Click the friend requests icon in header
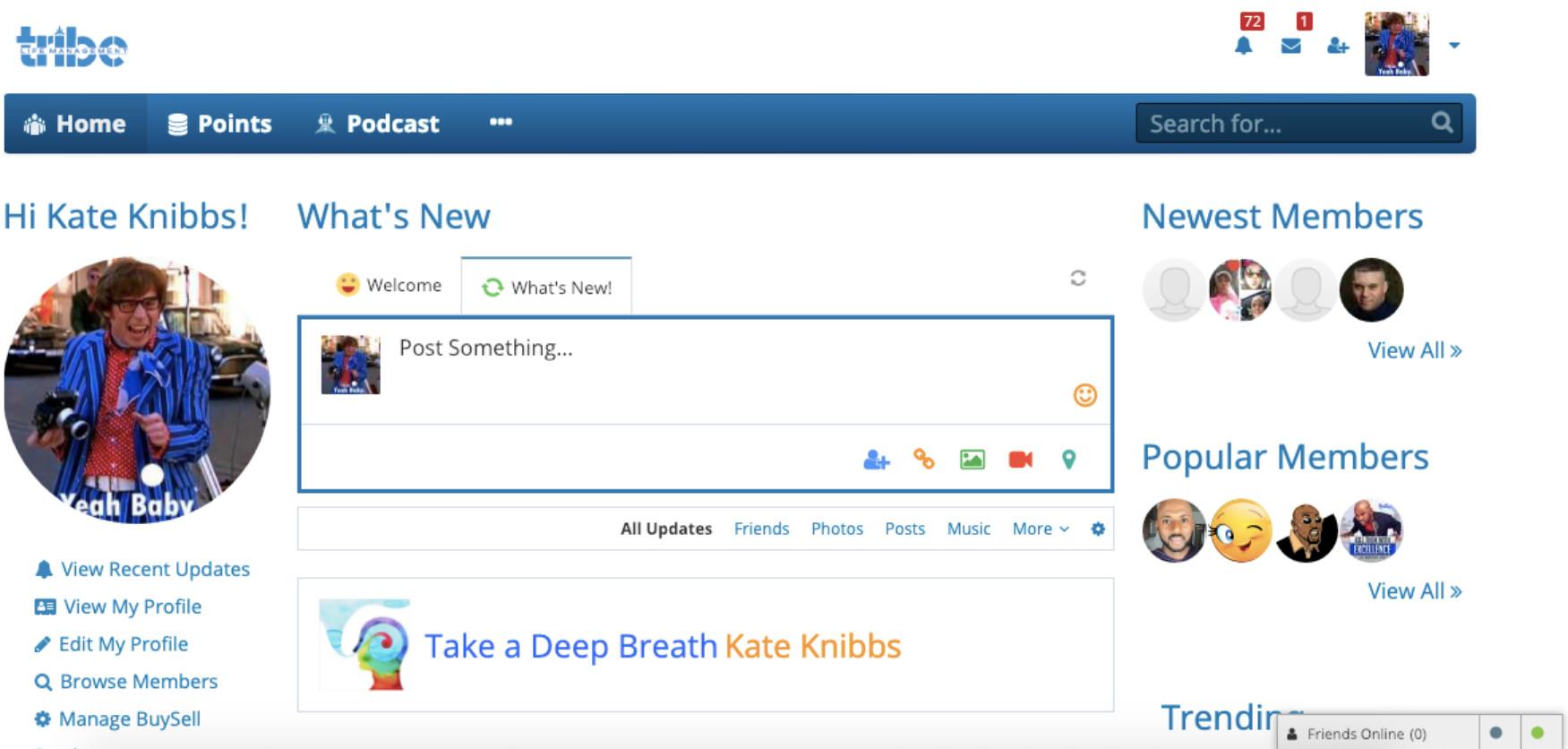 [1337, 46]
